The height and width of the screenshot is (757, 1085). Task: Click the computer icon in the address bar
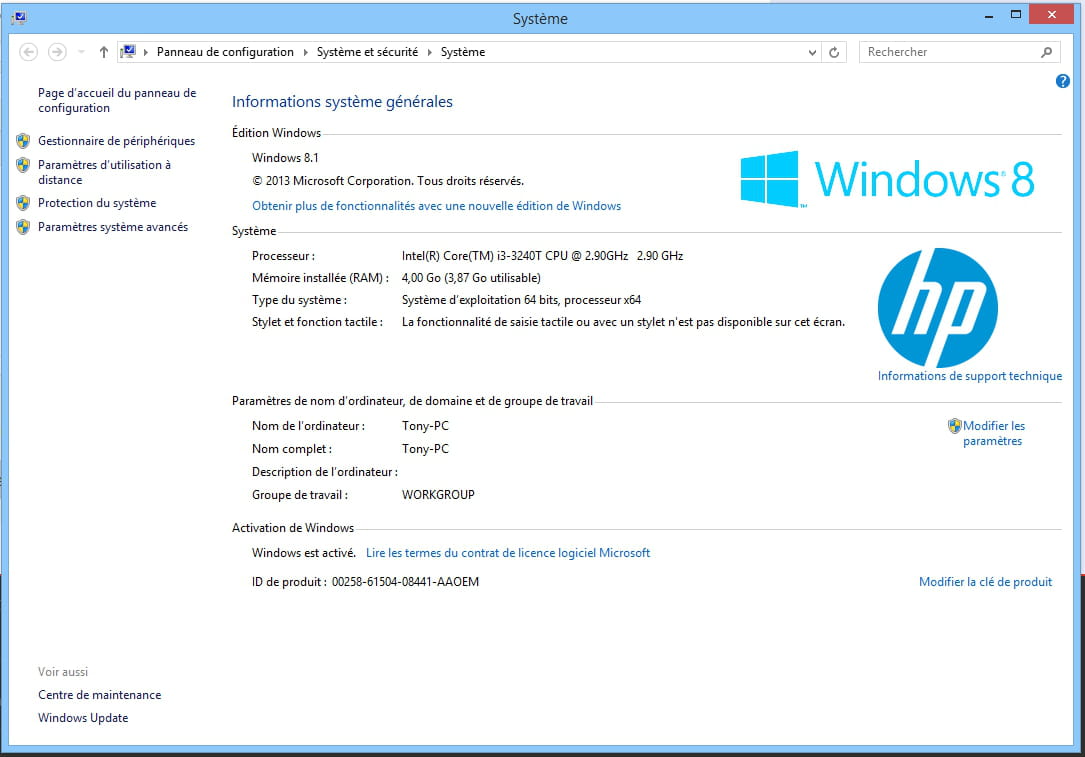128,51
